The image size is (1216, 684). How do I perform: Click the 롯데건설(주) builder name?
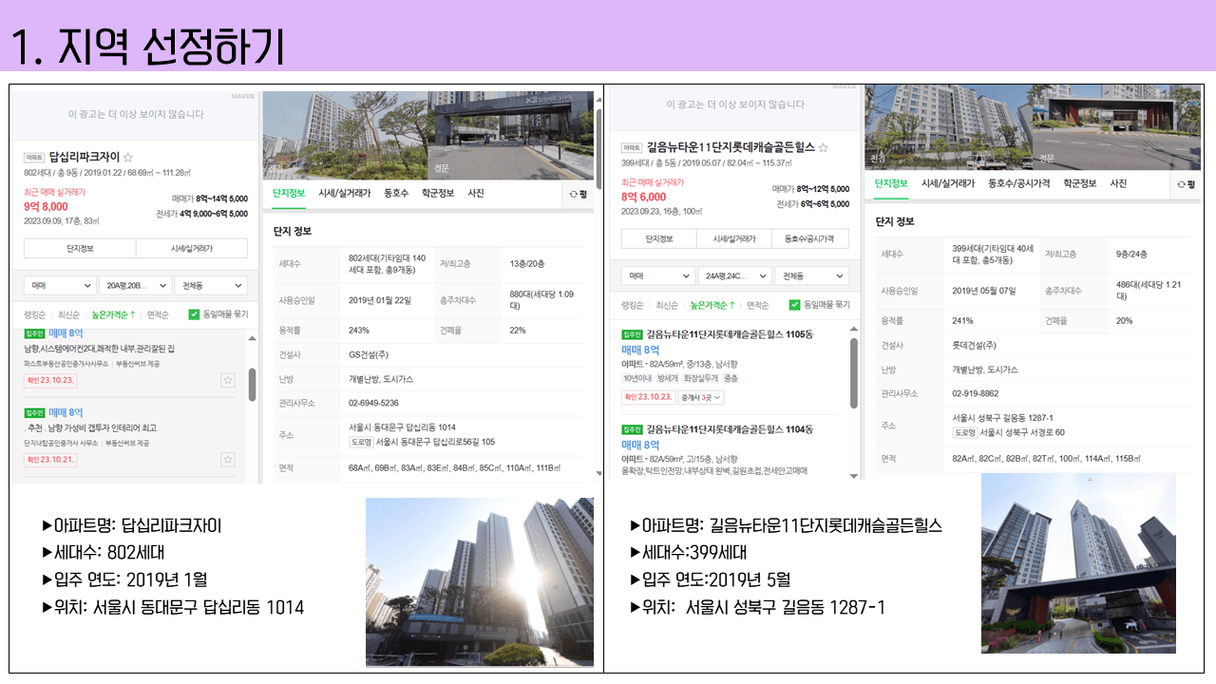click(974, 345)
